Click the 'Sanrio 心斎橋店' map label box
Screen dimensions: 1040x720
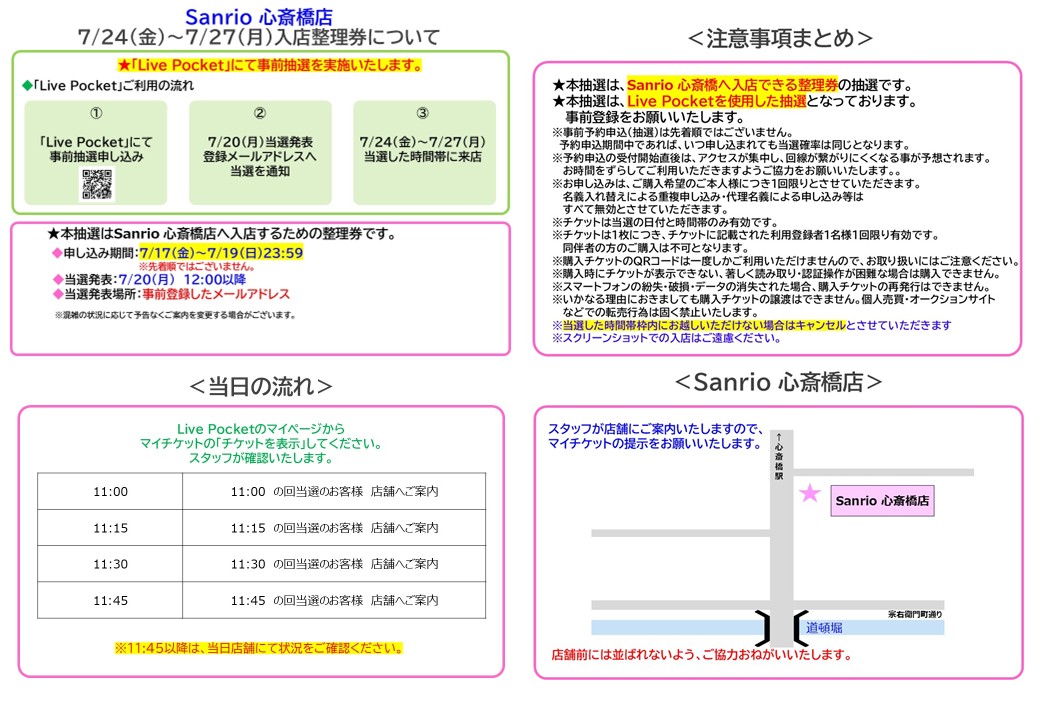(882, 501)
